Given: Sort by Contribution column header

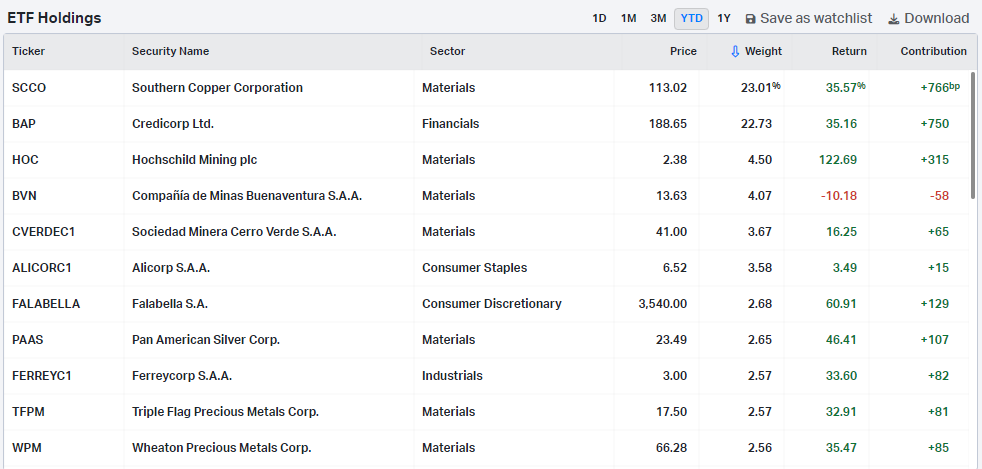Looking at the screenshot, I should [x=934, y=51].
